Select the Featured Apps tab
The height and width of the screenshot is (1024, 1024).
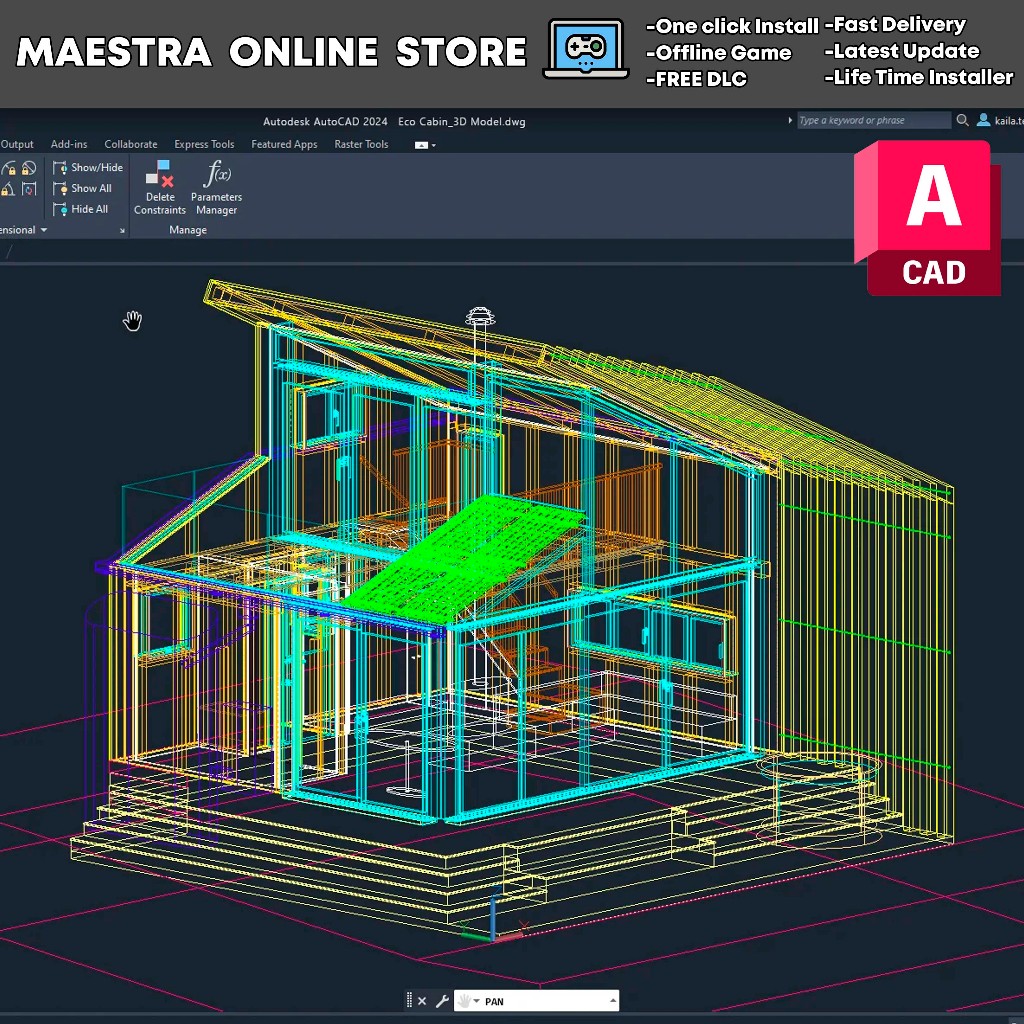pyautogui.click(x=284, y=144)
